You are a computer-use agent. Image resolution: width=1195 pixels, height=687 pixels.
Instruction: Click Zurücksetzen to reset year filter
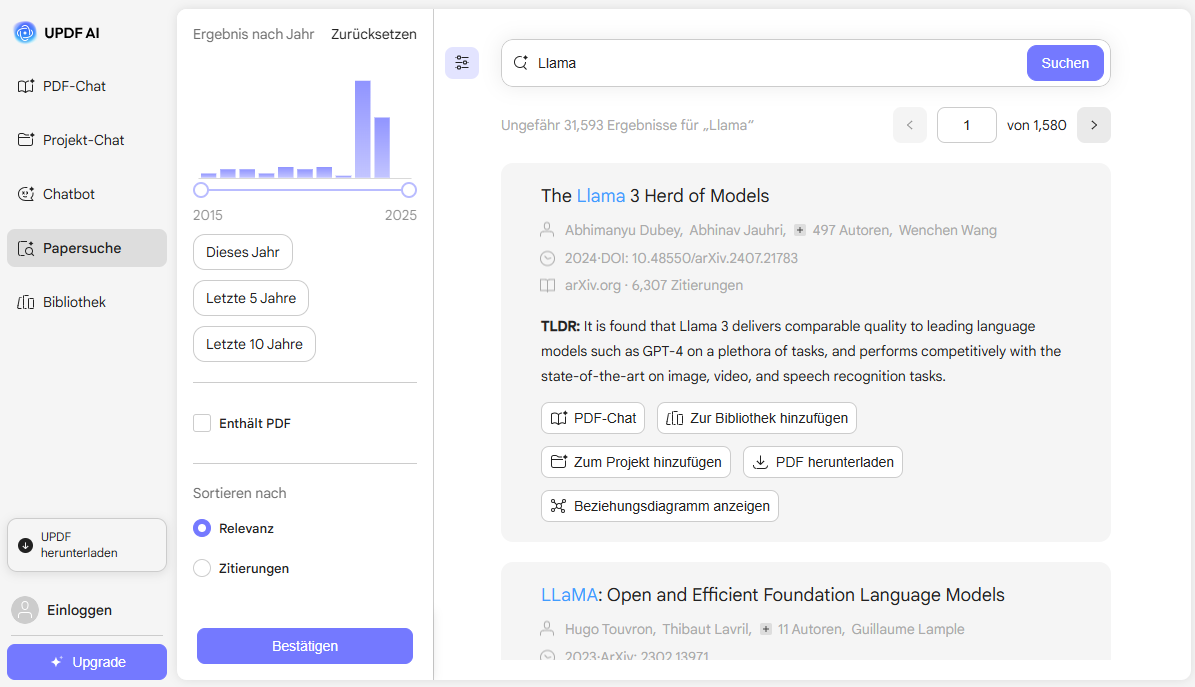pyautogui.click(x=373, y=34)
